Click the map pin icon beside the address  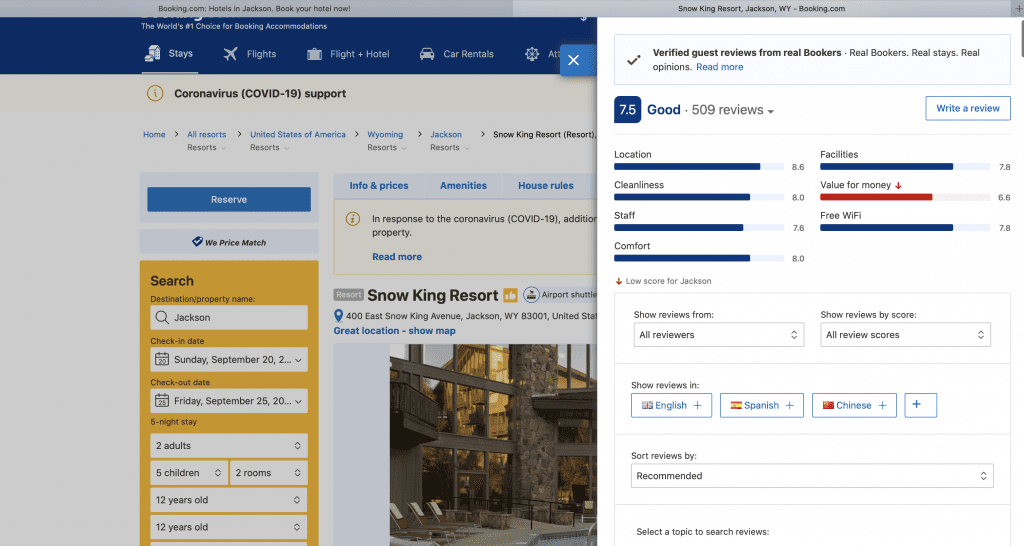point(338,316)
